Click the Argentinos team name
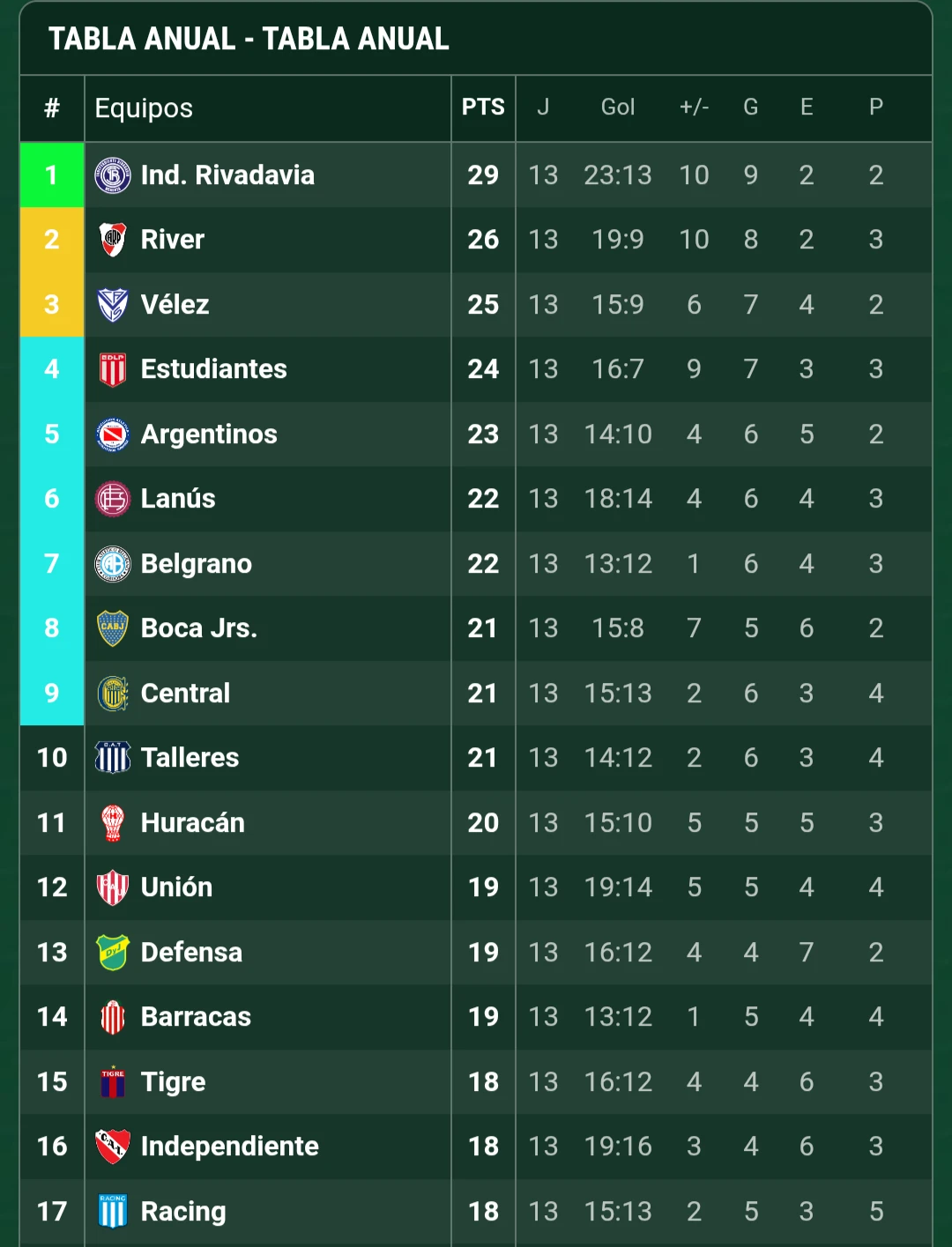The image size is (952, 1247). click(x=208, y=434)
